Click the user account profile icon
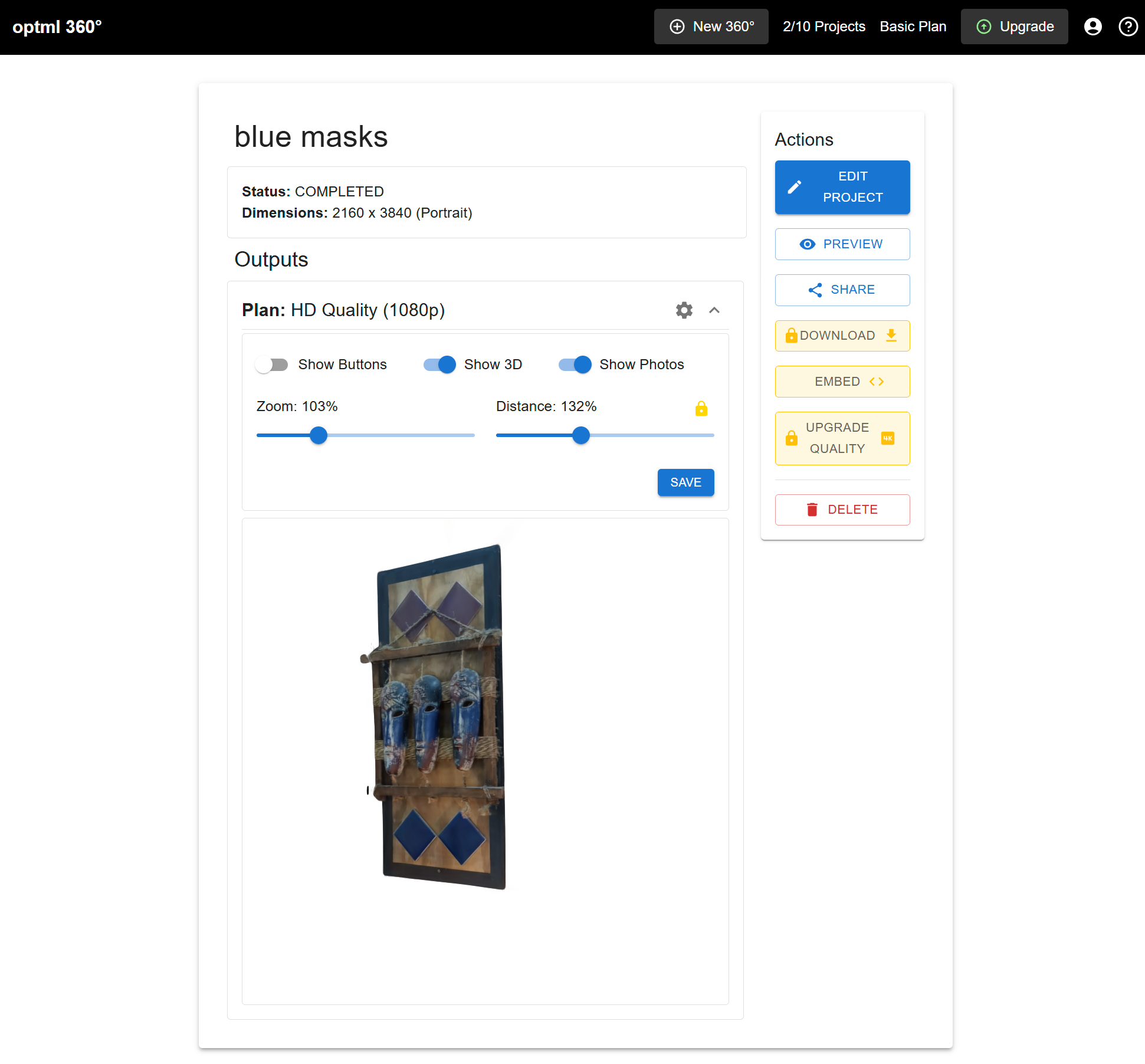1145x1064 pixels. 1092,27
